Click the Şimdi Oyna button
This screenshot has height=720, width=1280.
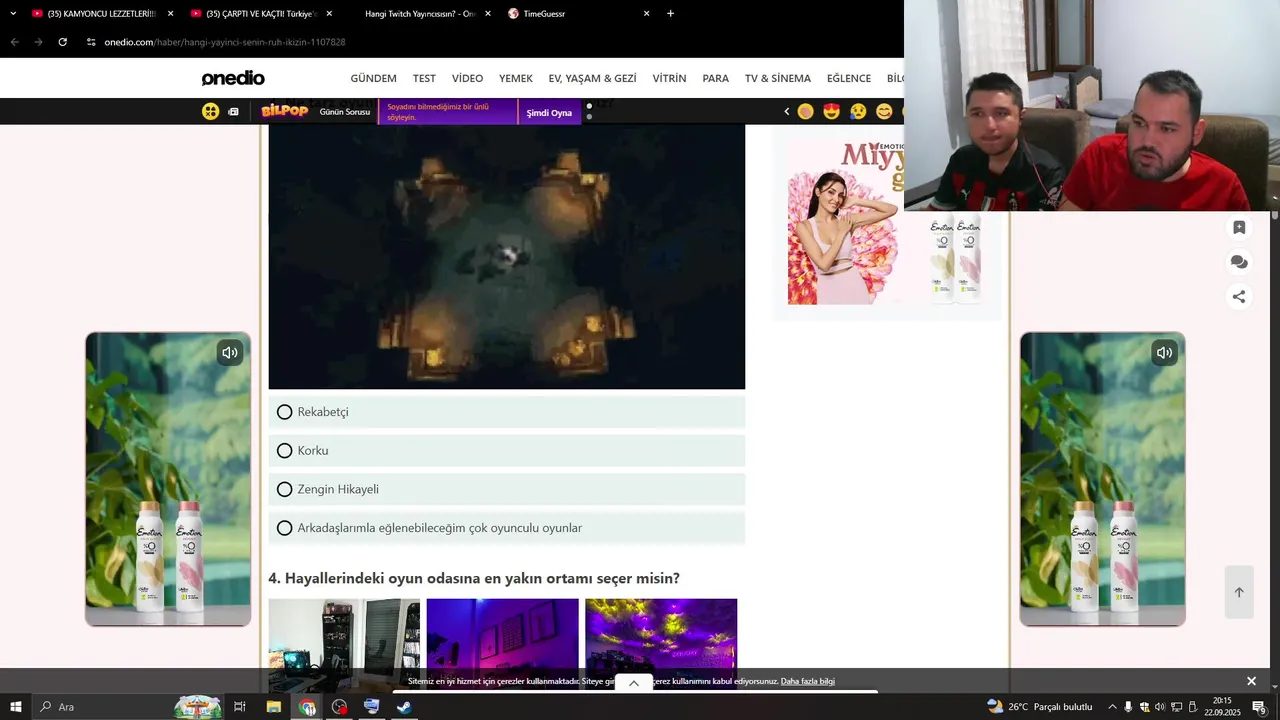click(x=549, y=112)
